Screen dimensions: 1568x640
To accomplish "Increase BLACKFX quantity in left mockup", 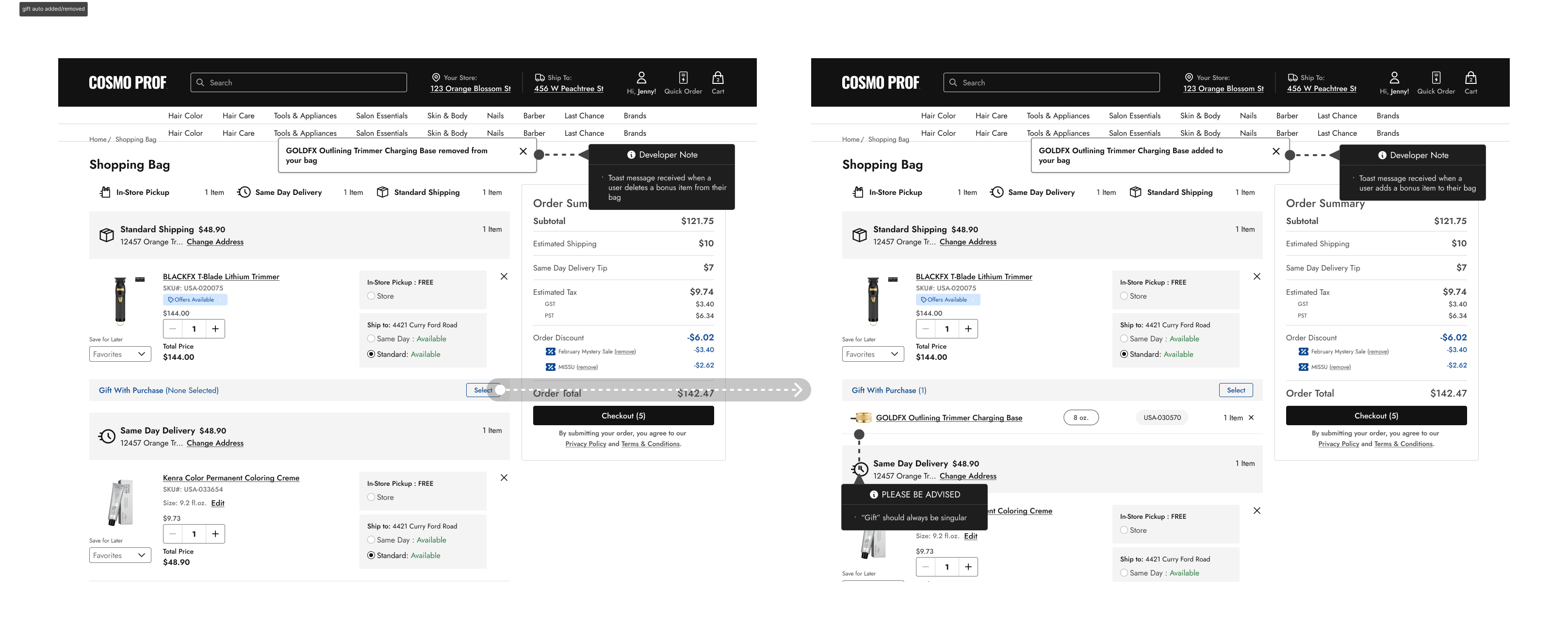I will 215,329.
